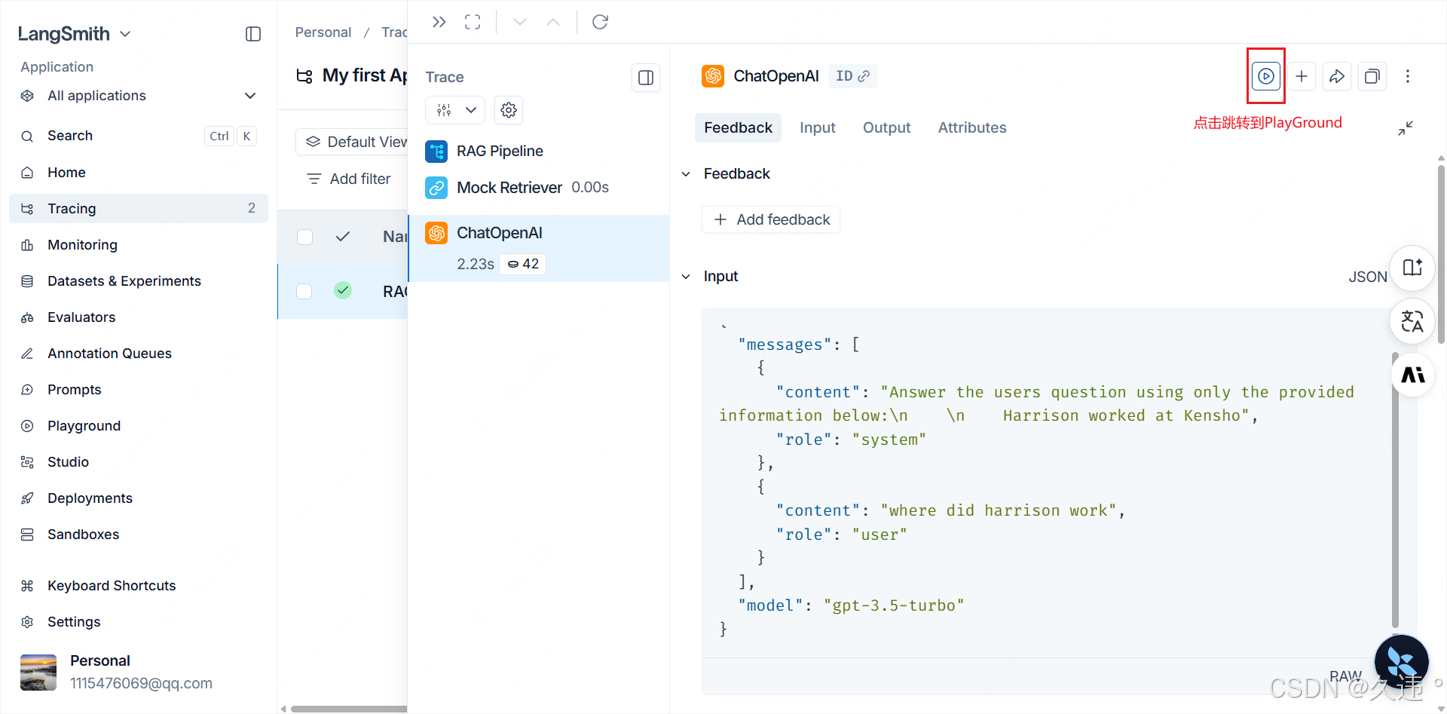The height and width of the screenshot is (714, 1447).
Task: Collapse the Feedback section
Action: pyautogui.click(x=686, y=174)
